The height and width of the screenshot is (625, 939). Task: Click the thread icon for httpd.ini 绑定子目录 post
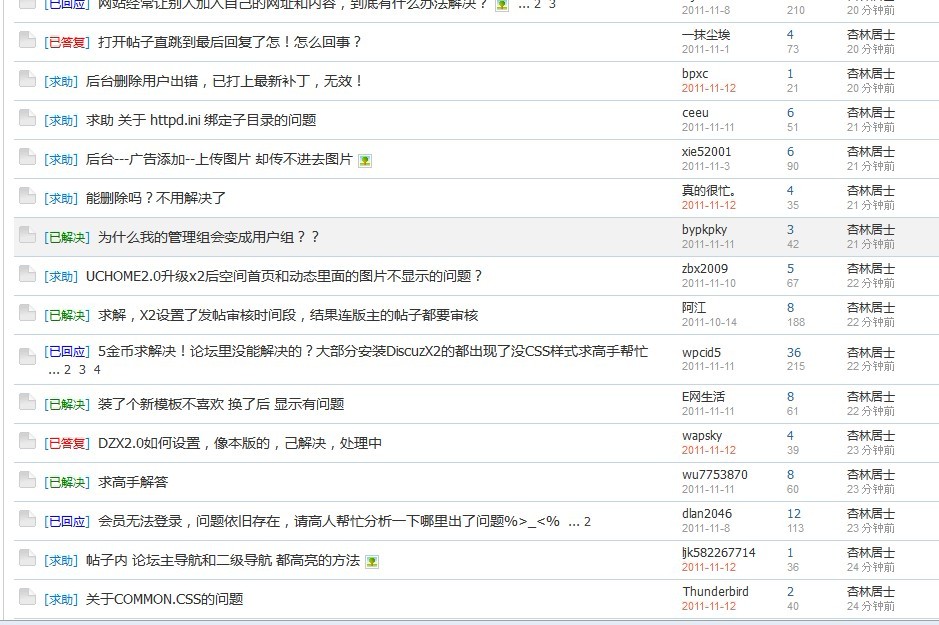pos(28,117)
